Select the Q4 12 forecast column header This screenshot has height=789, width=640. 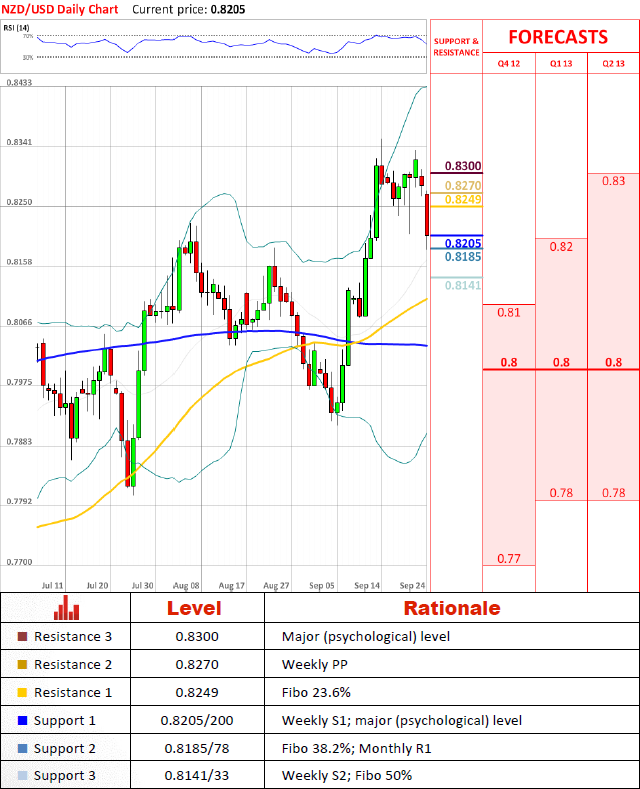click(509, 63)
